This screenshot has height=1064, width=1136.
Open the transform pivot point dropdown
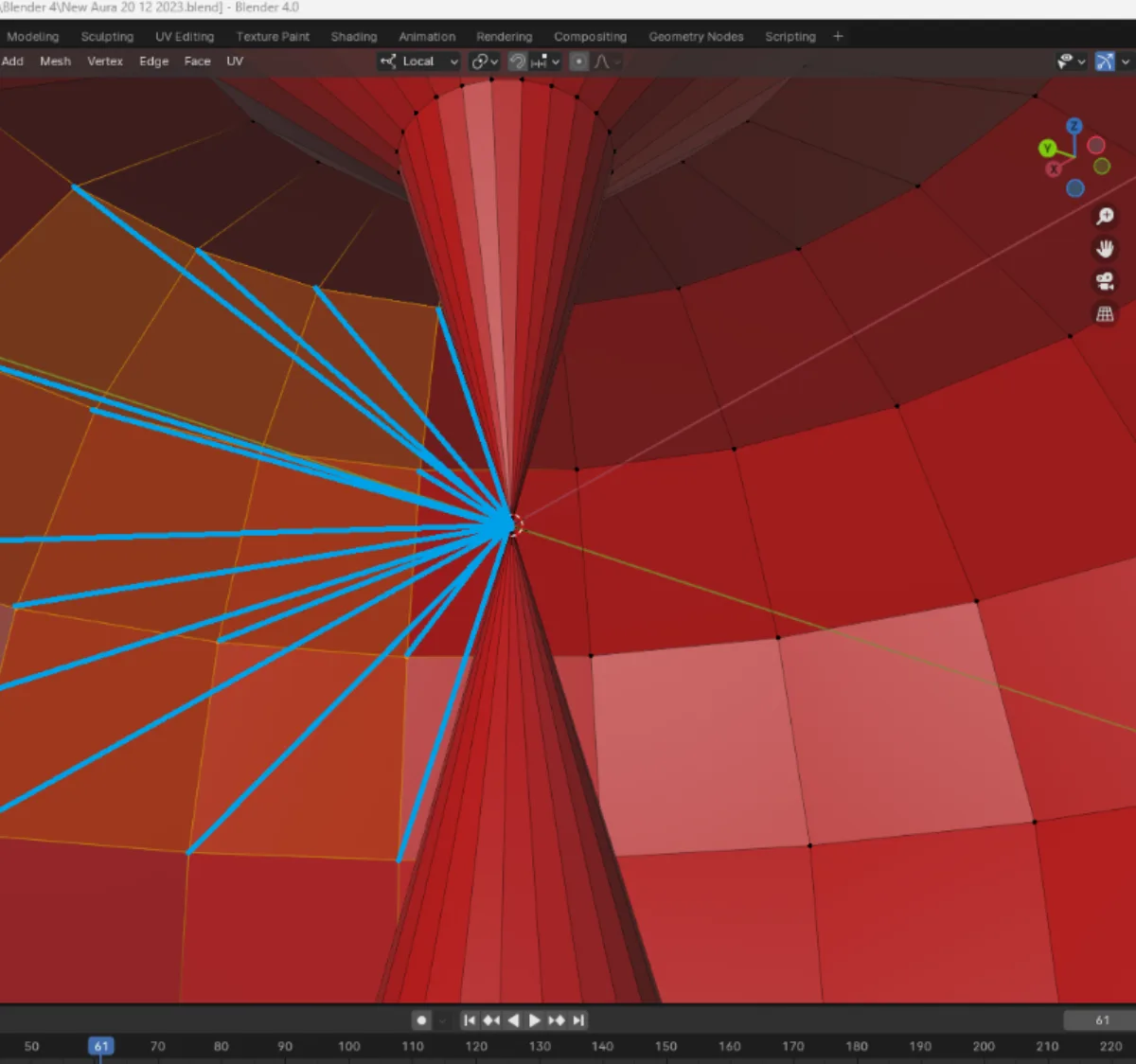pos(485,62)
